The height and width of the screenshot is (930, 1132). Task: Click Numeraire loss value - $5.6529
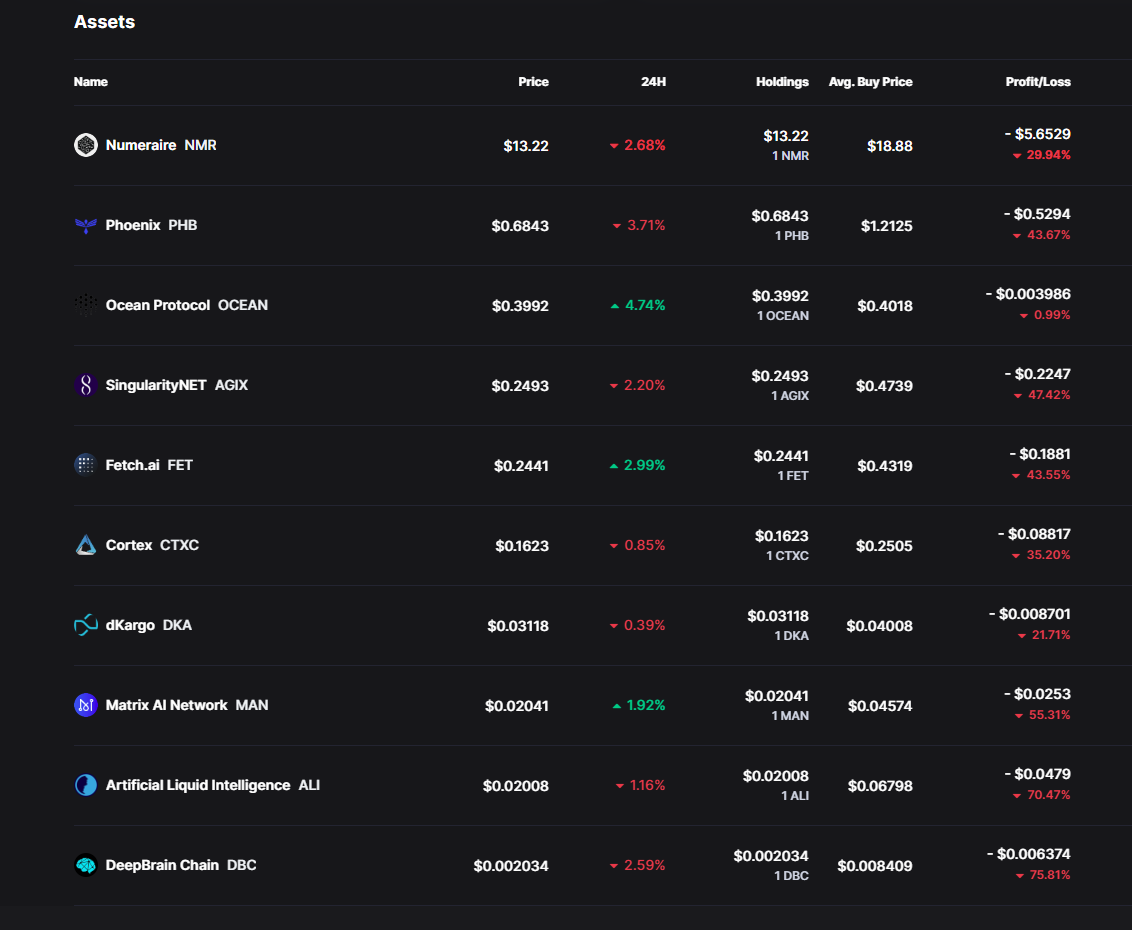tap(1037, 134)
